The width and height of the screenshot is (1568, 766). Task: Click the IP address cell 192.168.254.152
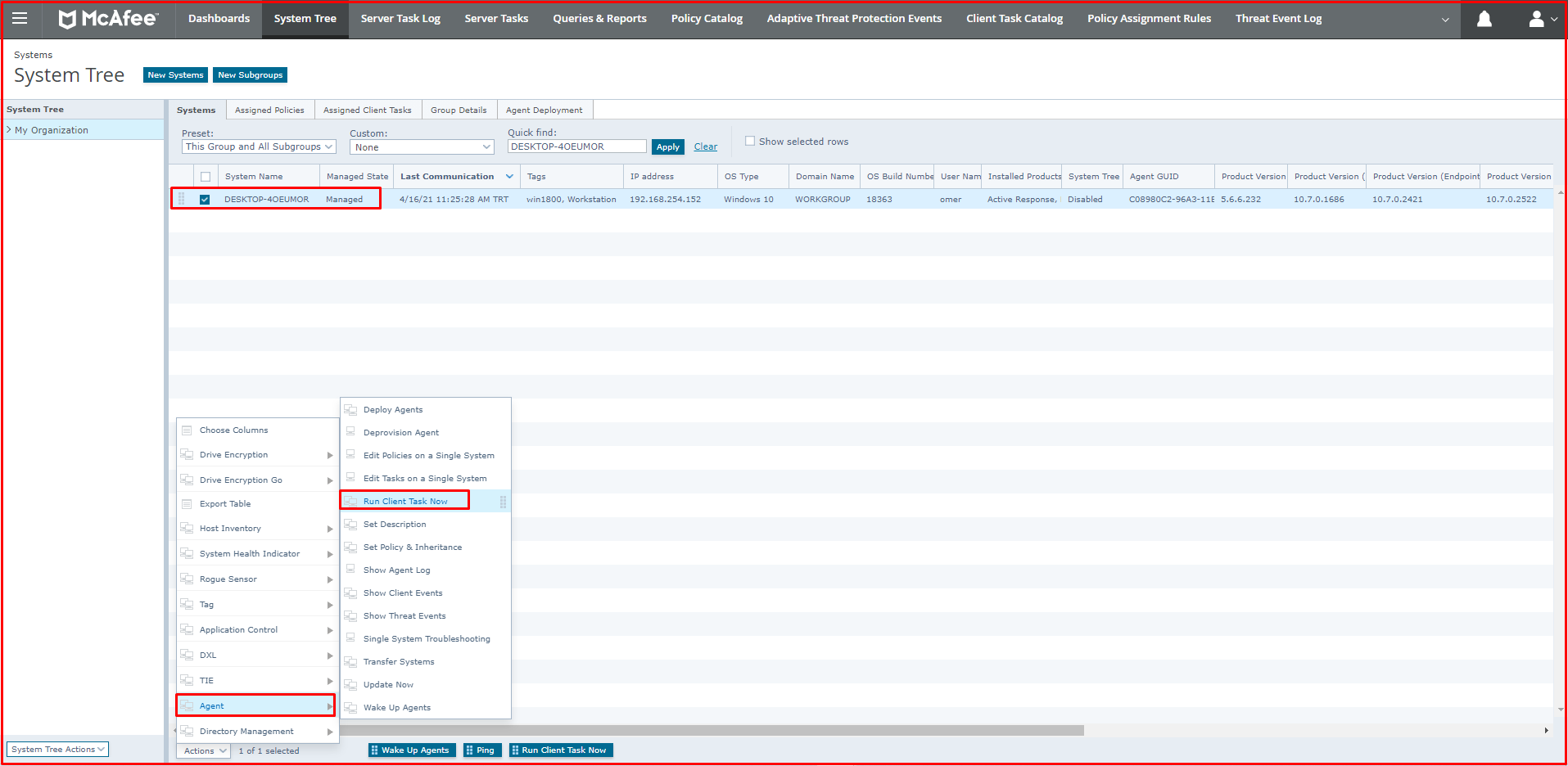665,200
